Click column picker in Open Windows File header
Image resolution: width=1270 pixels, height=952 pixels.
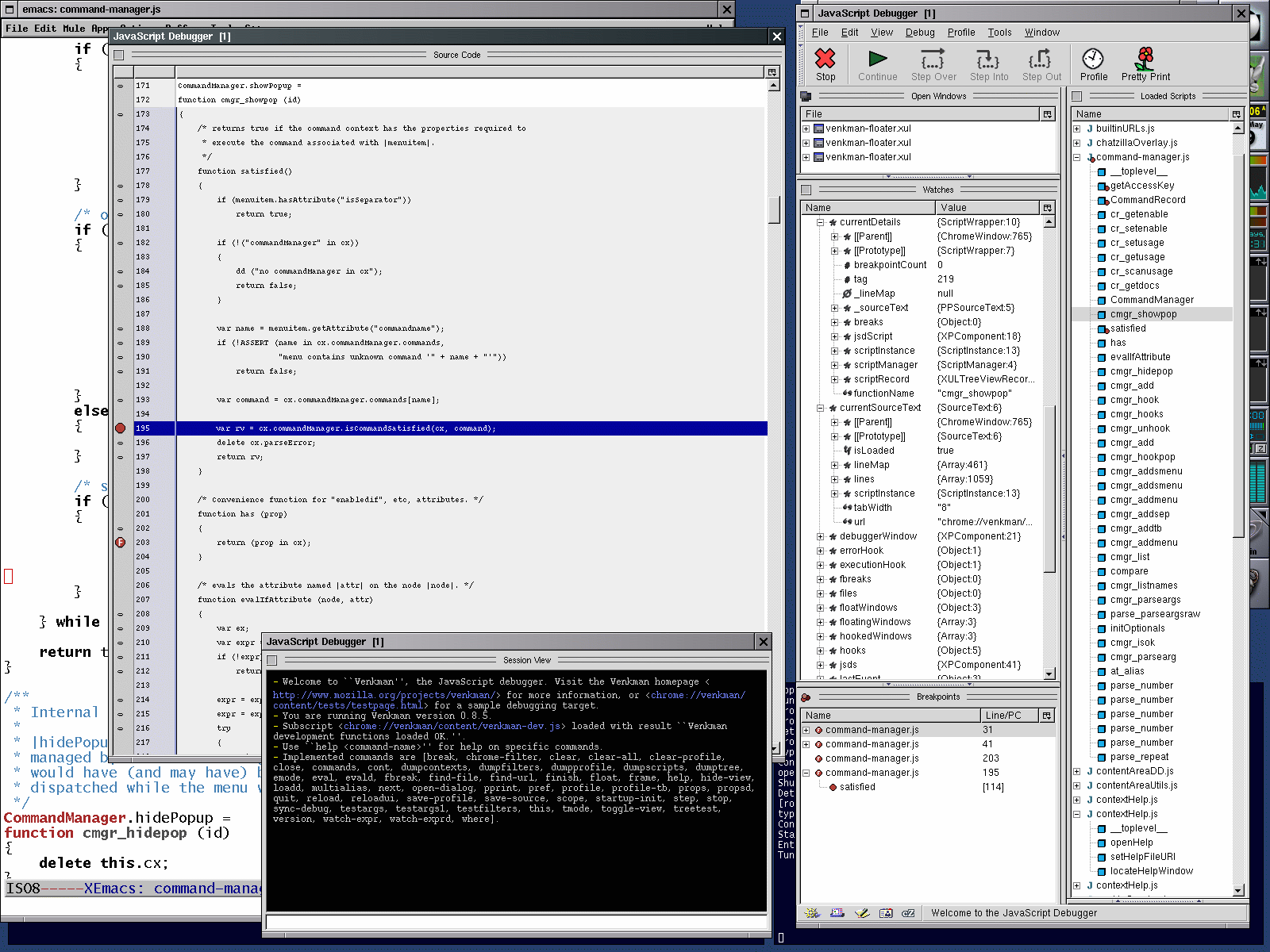[x=1048, y=114]
